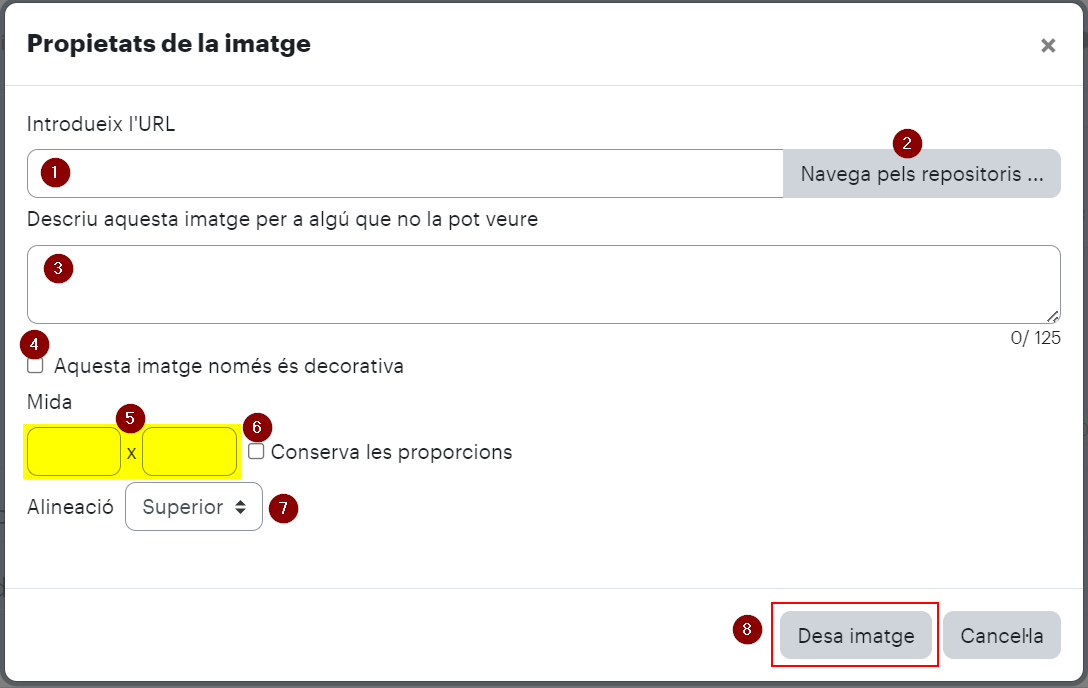Click the red number 7 marker

pyautogui.click(x=283, y=508)
